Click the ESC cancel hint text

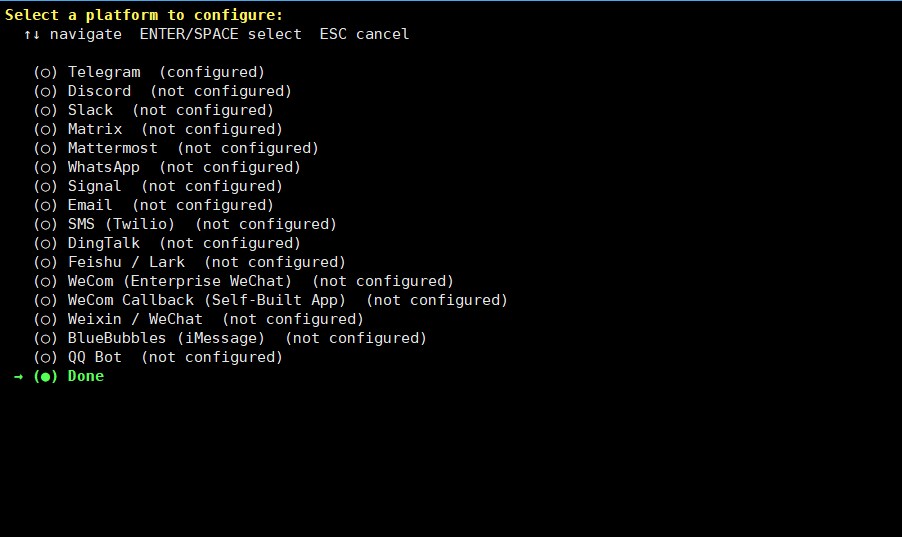click(x=364, y=34)
